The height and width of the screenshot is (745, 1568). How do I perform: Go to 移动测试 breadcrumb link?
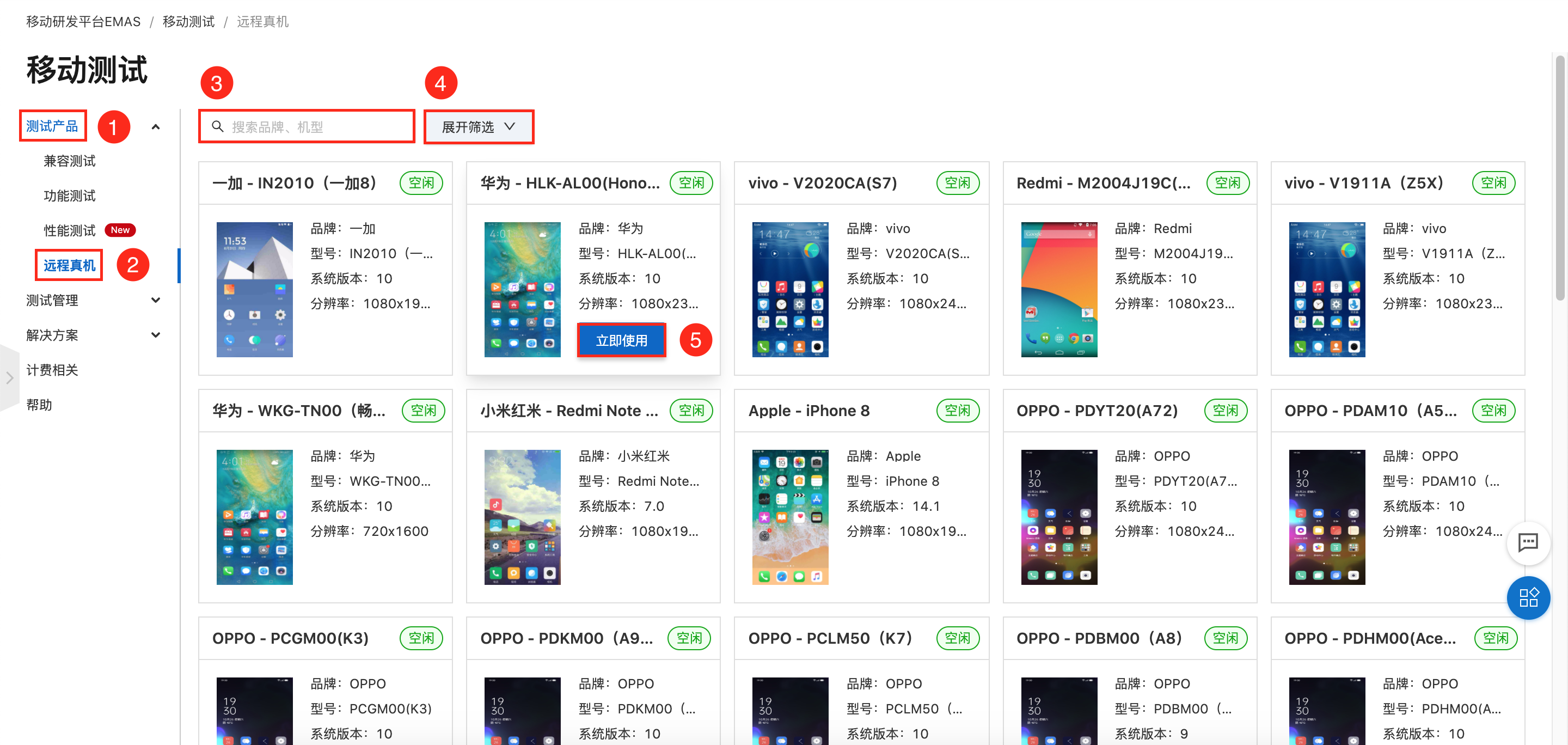pyautogui.click(x=189, y=21)
